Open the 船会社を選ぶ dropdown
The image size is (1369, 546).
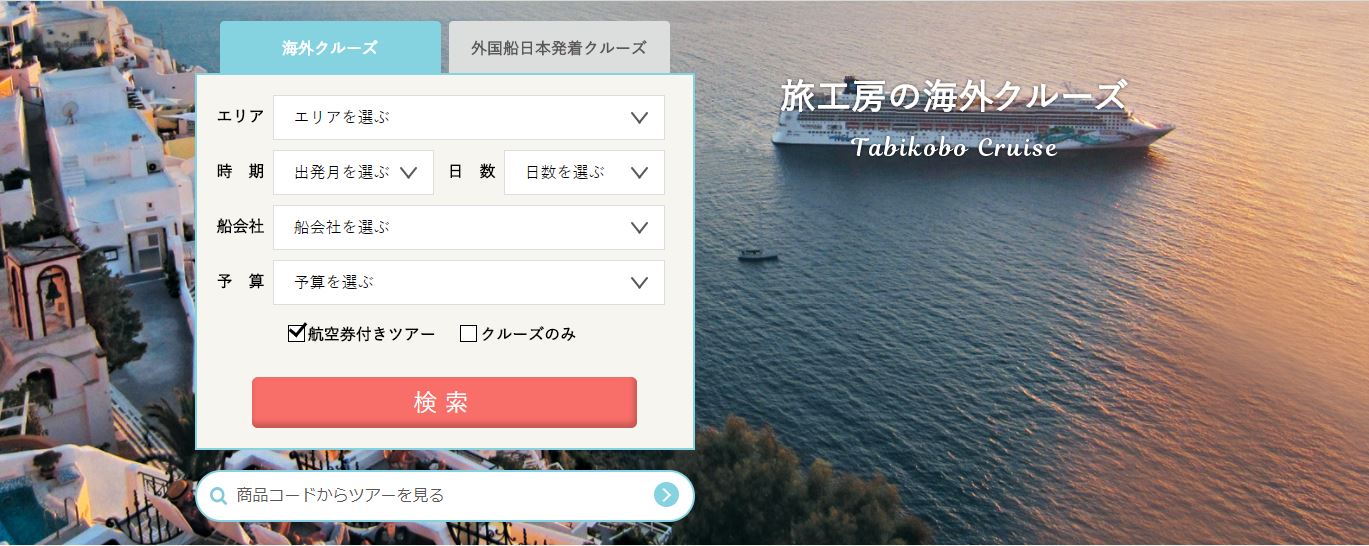[x=469, y=228]
